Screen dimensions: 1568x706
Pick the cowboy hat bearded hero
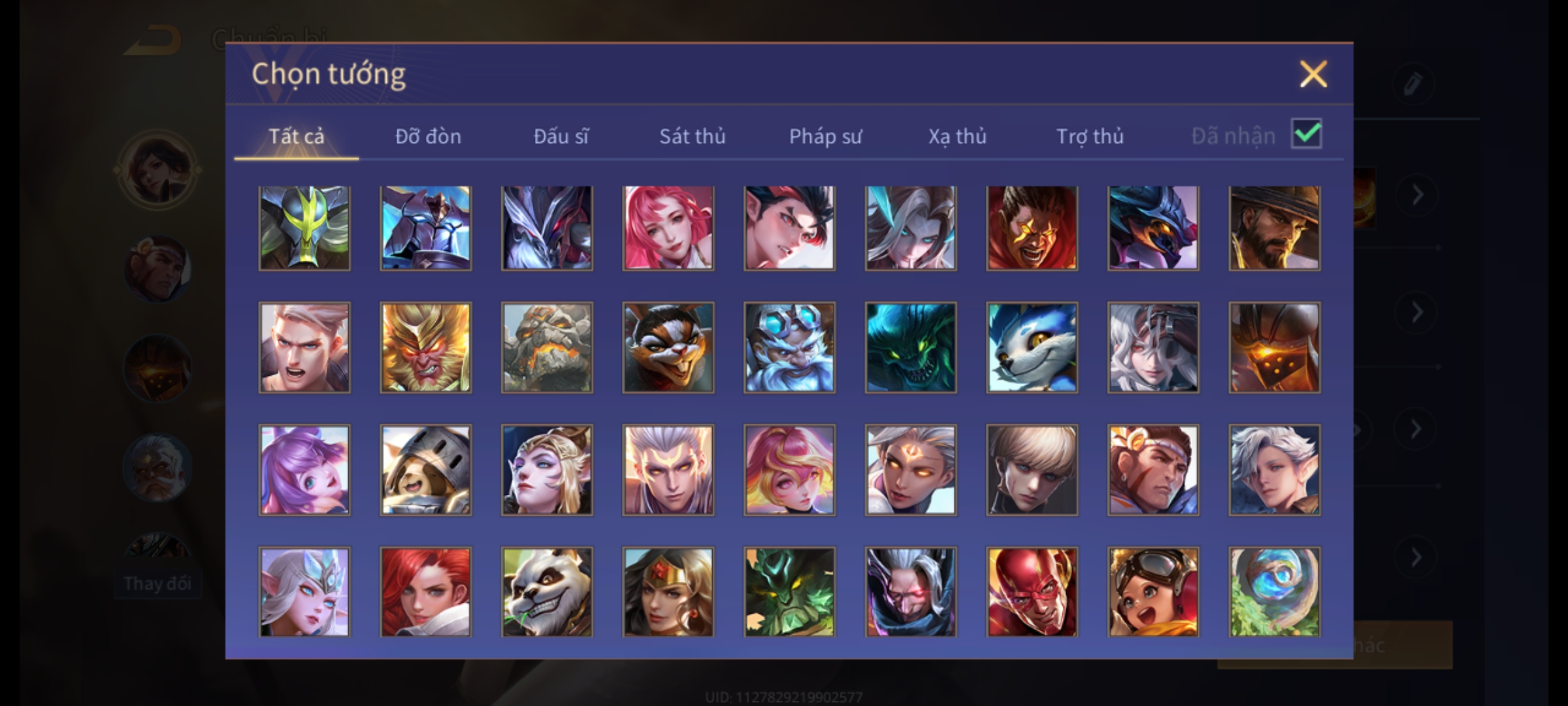coord(1274,228)
